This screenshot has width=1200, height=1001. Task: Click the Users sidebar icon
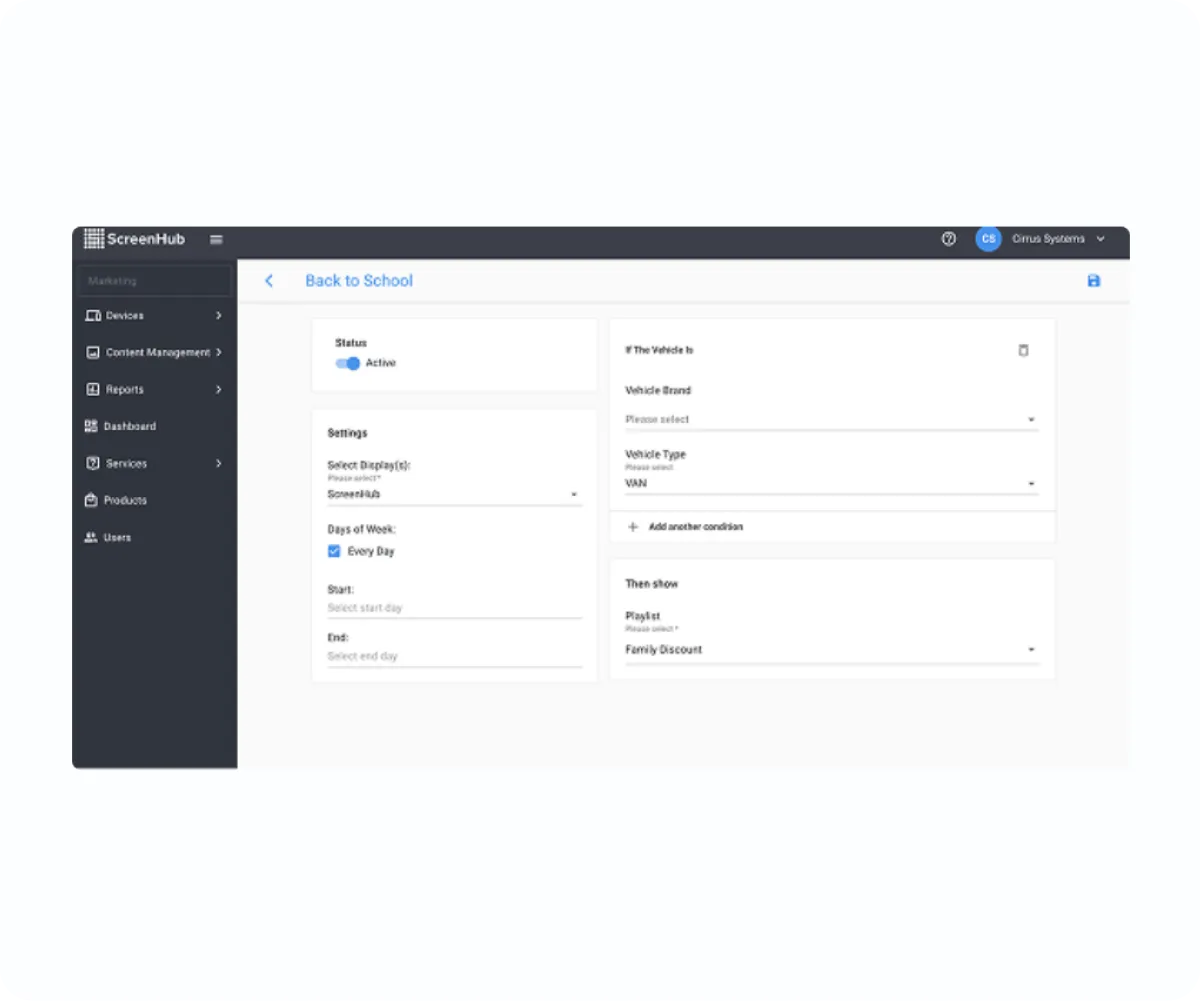click(x=92, y=537)
